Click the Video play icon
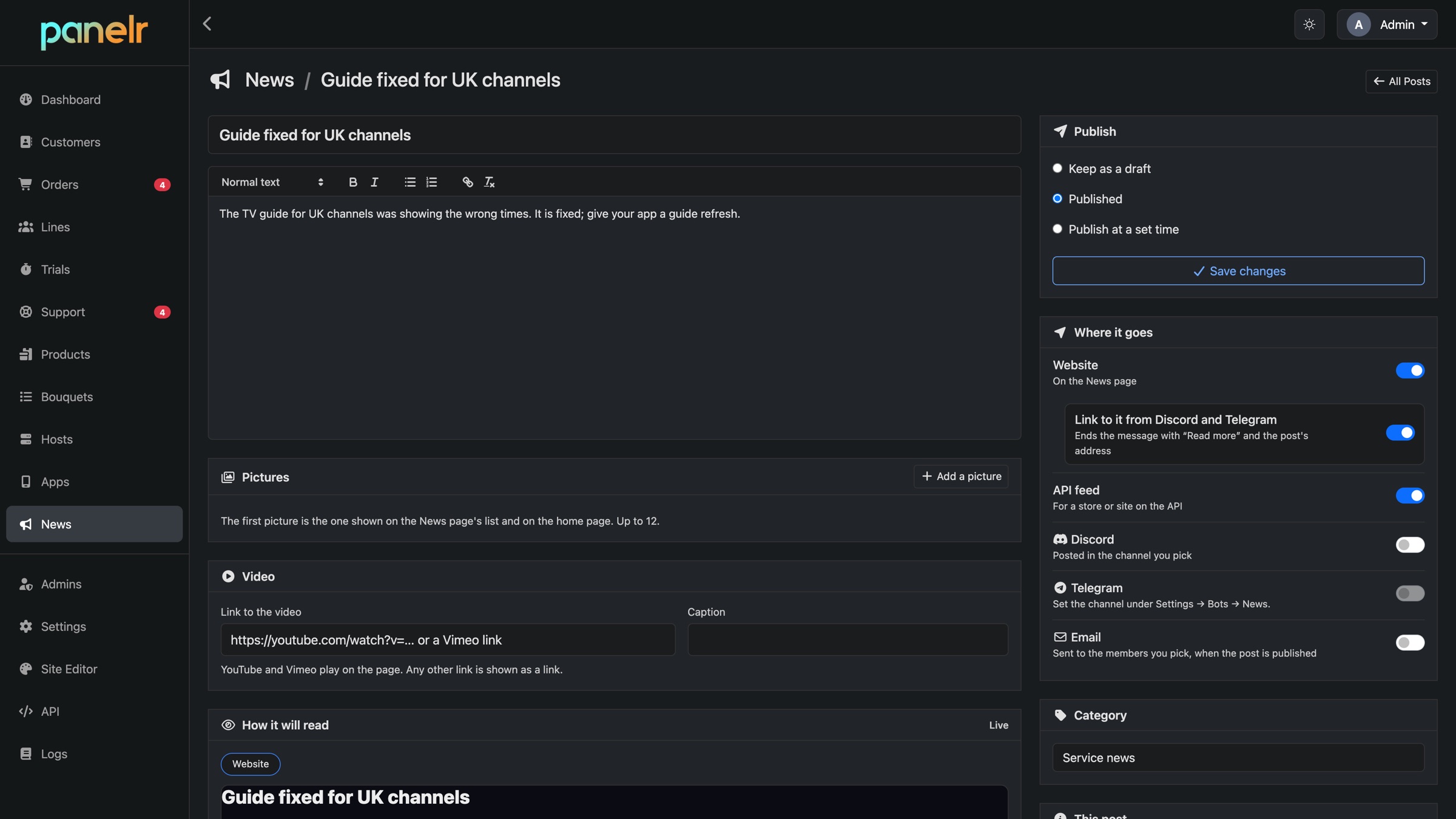Image resolution: width=1456 pixels, height=819 pixels. click(x=227, y=576)
